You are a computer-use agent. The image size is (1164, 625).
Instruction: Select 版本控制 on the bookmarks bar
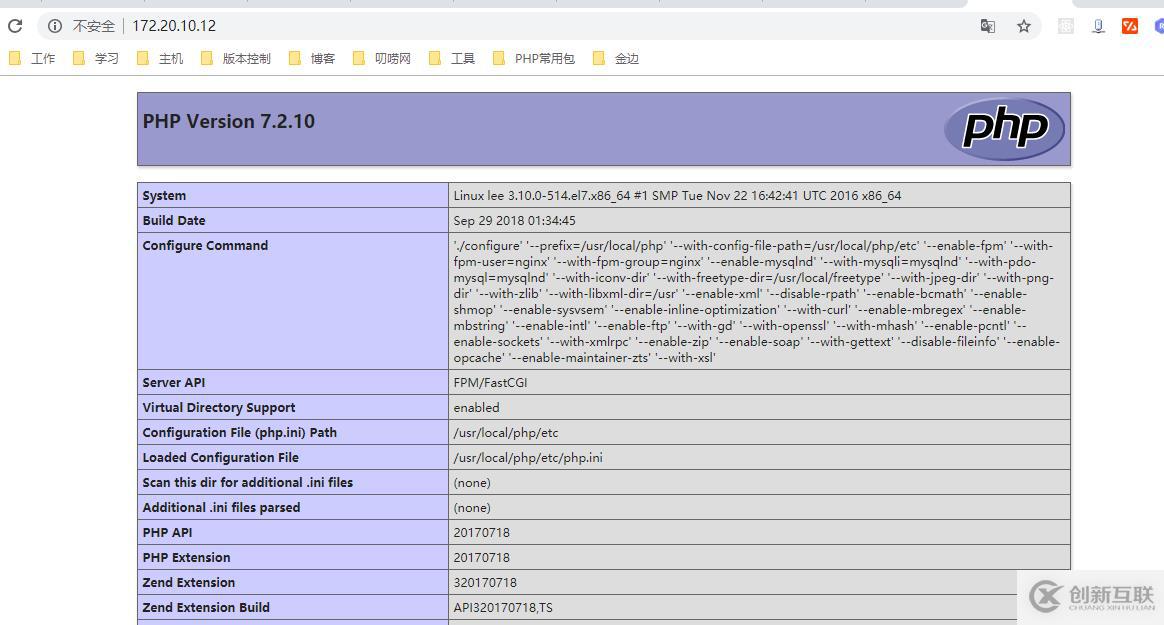click(x=244, y=58)
